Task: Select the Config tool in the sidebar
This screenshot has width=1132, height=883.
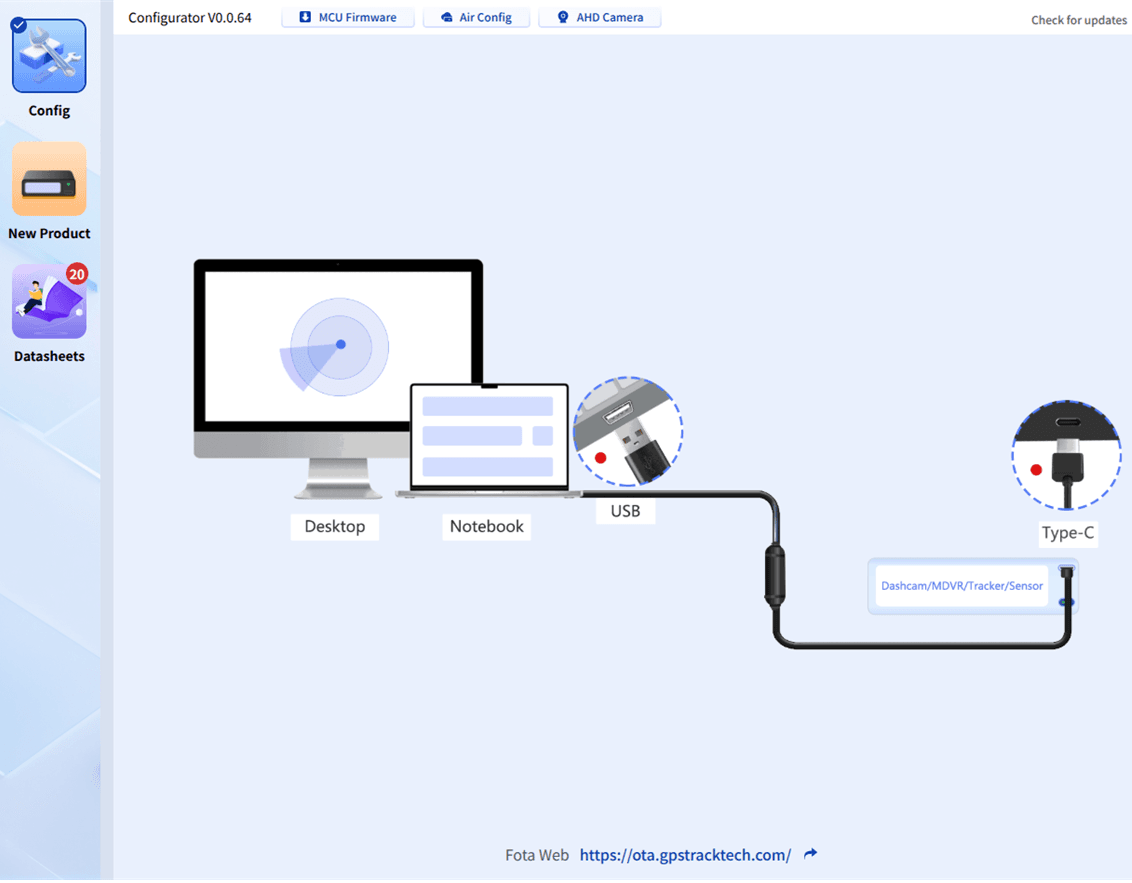Action: point(48,55)
